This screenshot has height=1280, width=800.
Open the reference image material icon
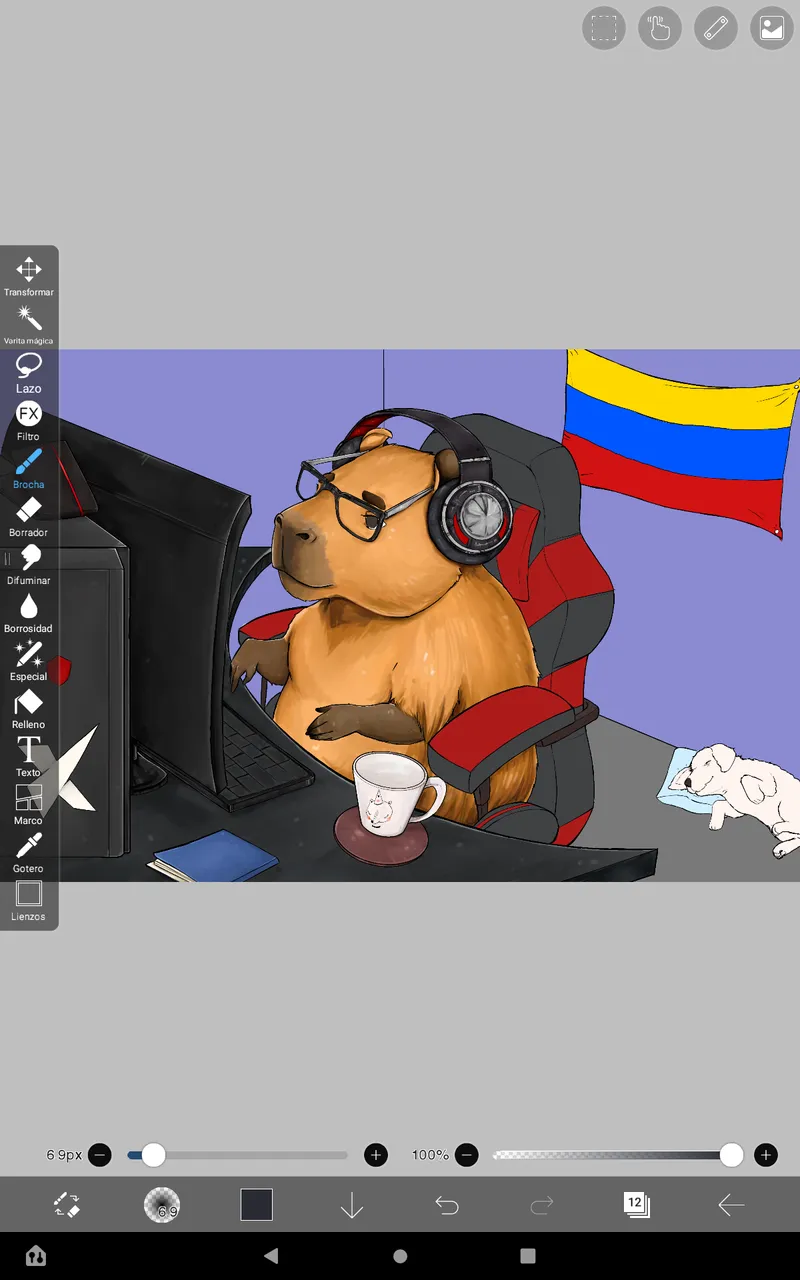[772, 28]
